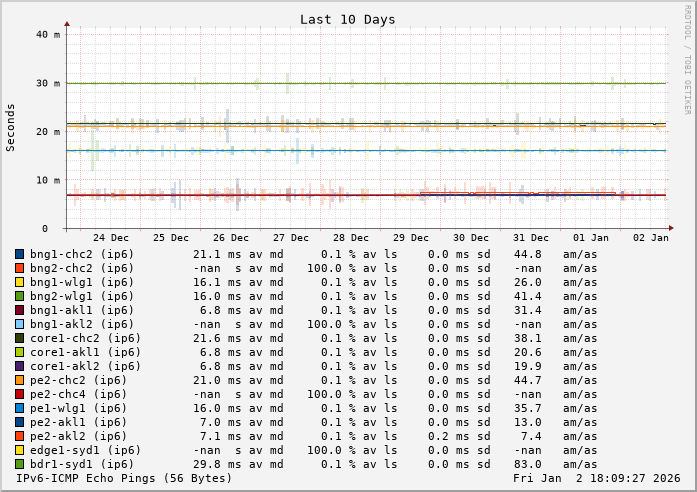
Task: Select the edge1-syd1 legend color swatch
Action: 19,450
